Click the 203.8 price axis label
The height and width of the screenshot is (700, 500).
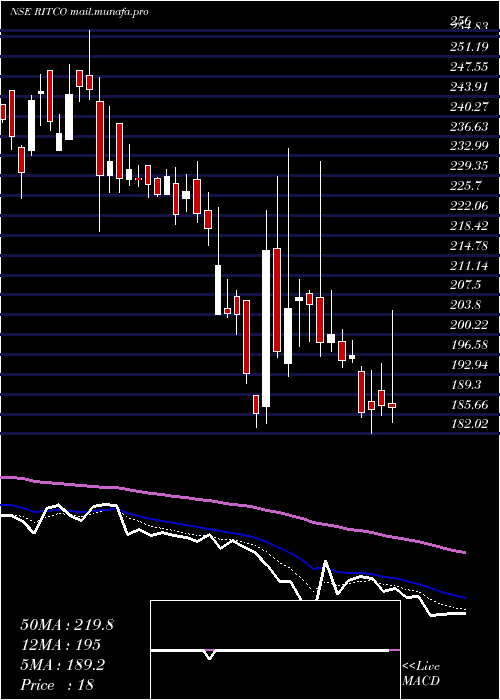pos(466,305)
